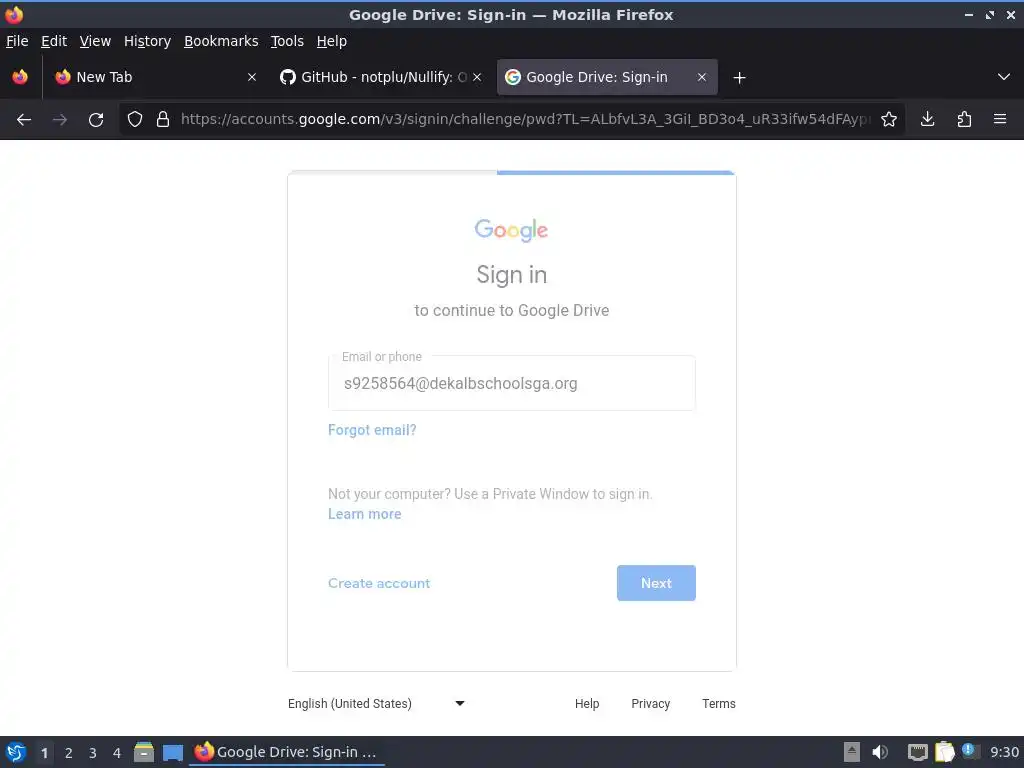Switch to workspace 4
The width and height of the screenshot is (1024, 768).
[x=117, y=753]
